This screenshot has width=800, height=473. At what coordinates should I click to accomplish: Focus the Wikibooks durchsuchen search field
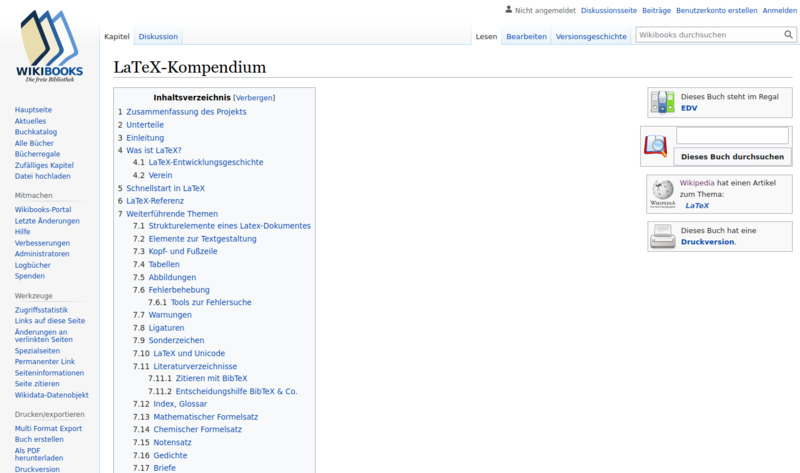click(x=708, y=35)
